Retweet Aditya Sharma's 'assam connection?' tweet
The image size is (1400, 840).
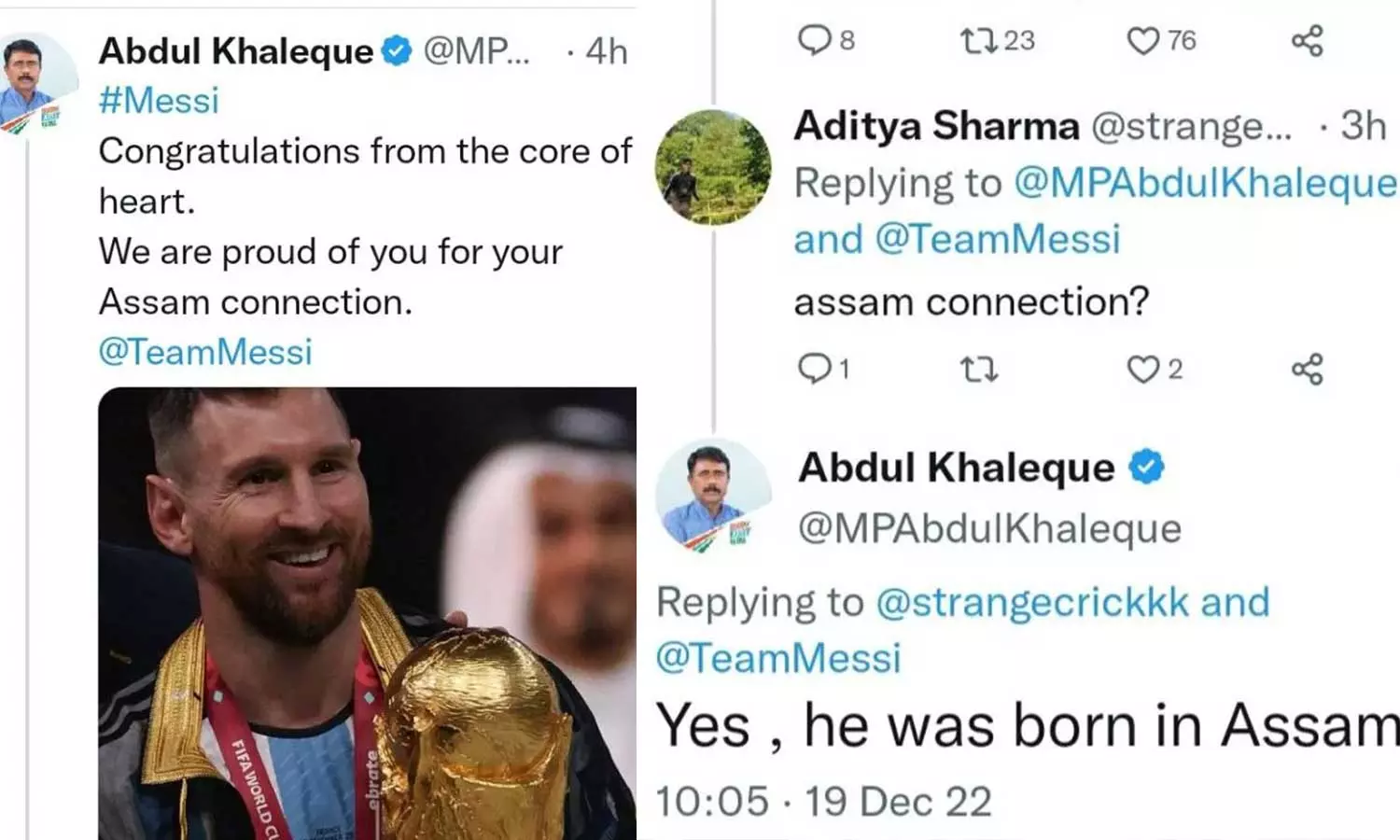click(979, 370)
